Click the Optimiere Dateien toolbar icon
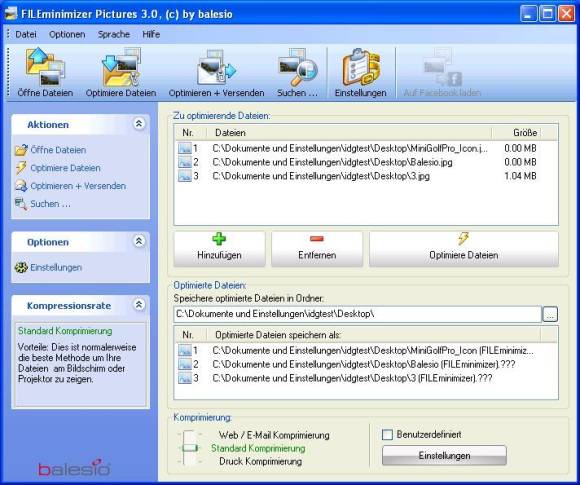Image resolution: width=580 pixels, height=485 pixels. (x=121, y=67)
